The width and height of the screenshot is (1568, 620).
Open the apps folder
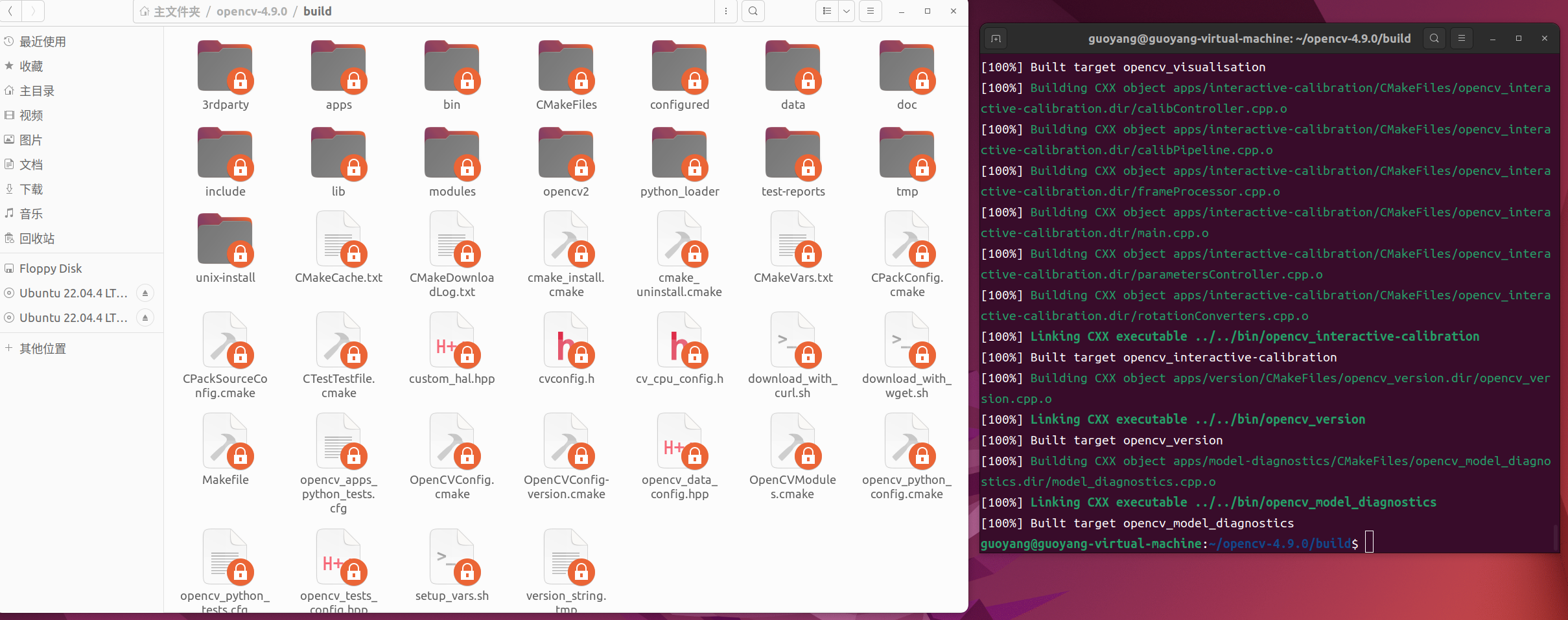338,75
